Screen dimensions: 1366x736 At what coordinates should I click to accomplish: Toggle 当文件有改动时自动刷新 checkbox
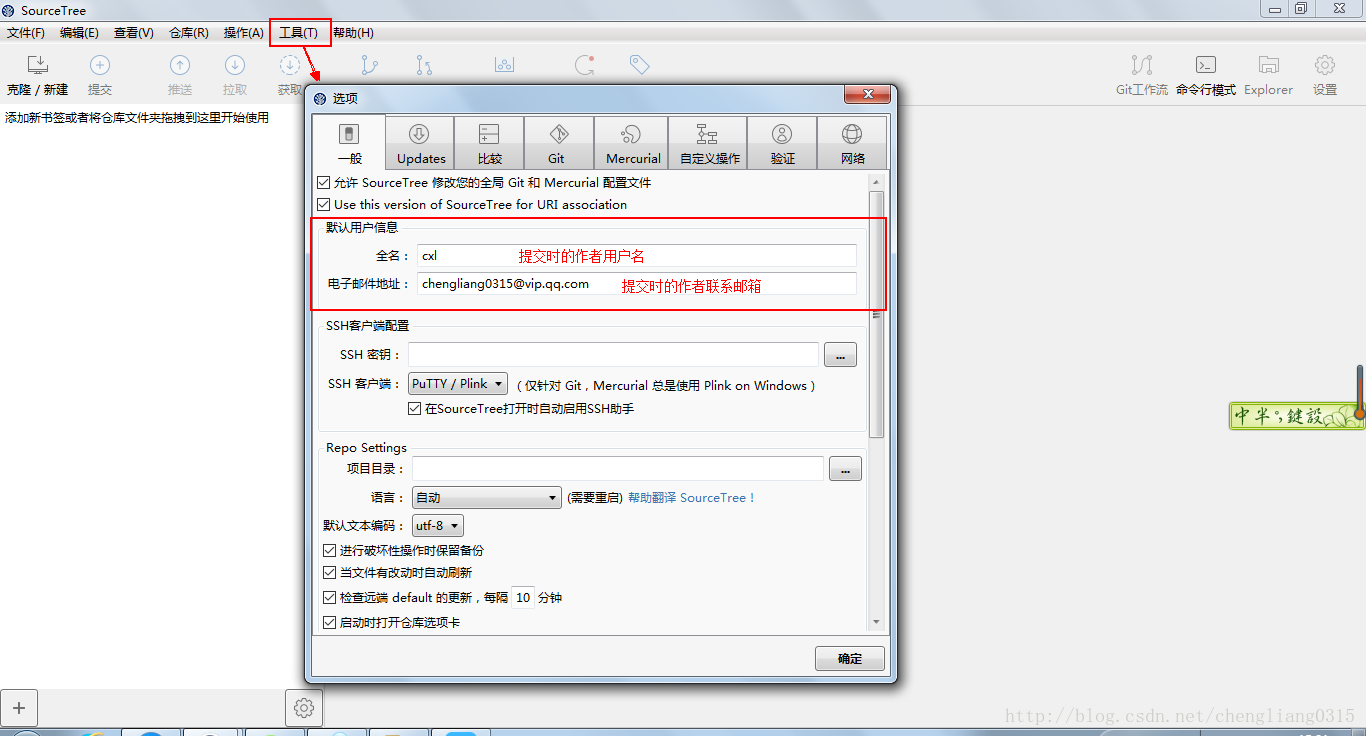pyautogui.click(x=330, y=573)
